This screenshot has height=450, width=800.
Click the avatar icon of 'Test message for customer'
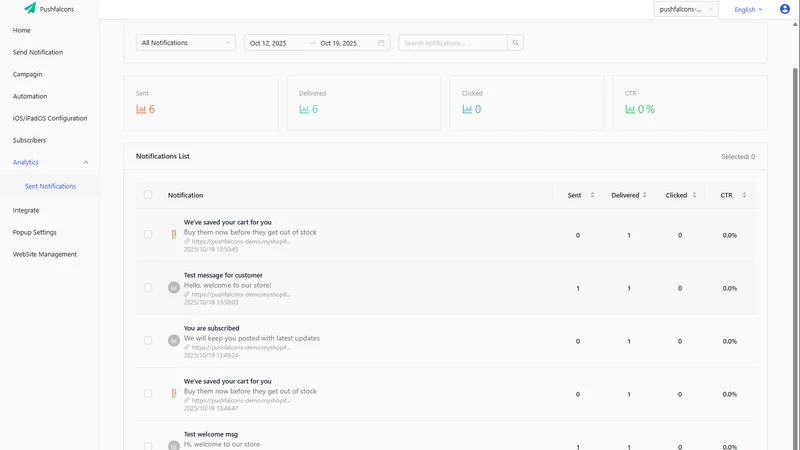tap(174, 288)
